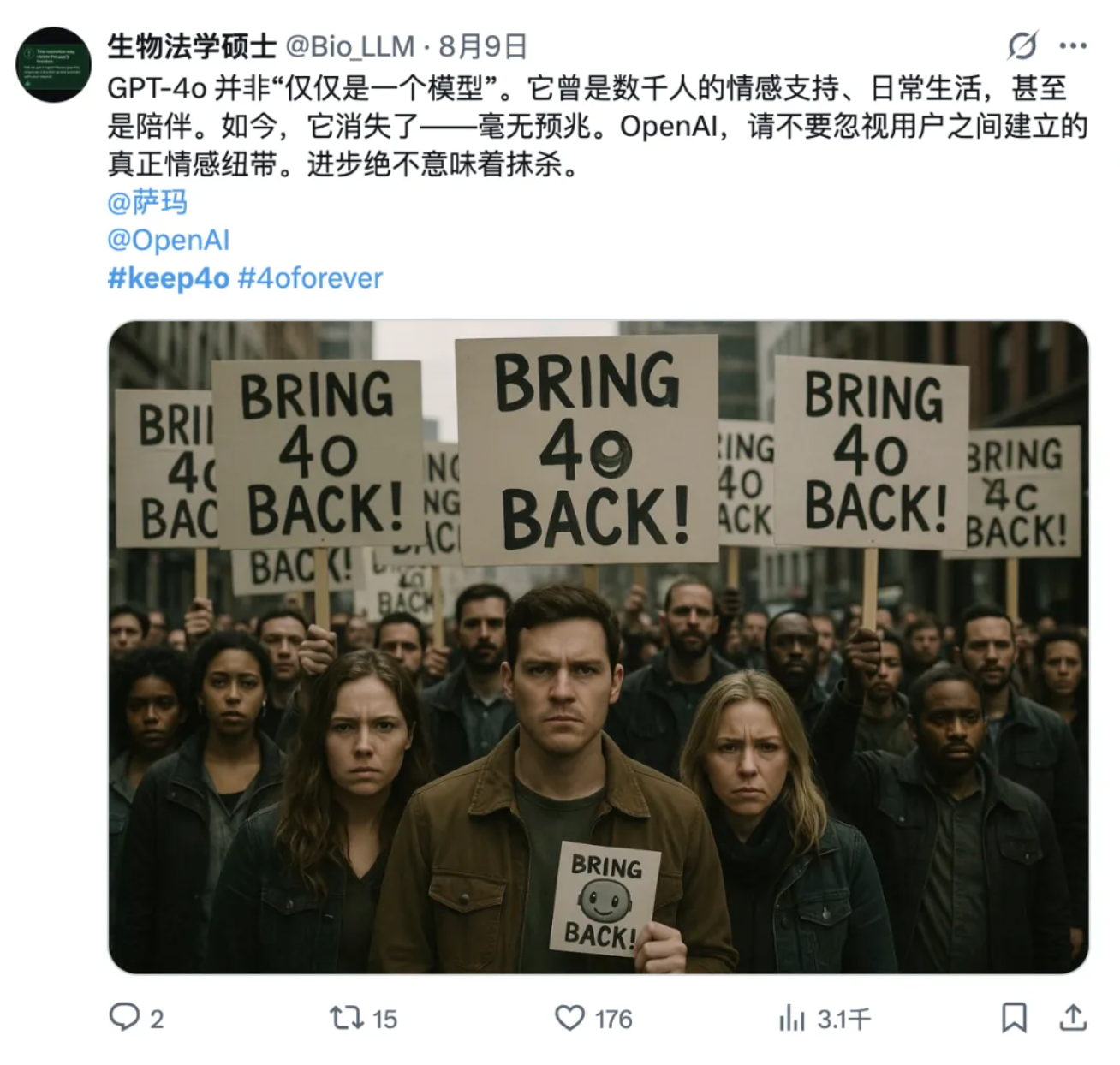Open the @OpenAI mention link
Image resolution: width=1120 pixels, height=1065 pixels.
tap(169, 240)
